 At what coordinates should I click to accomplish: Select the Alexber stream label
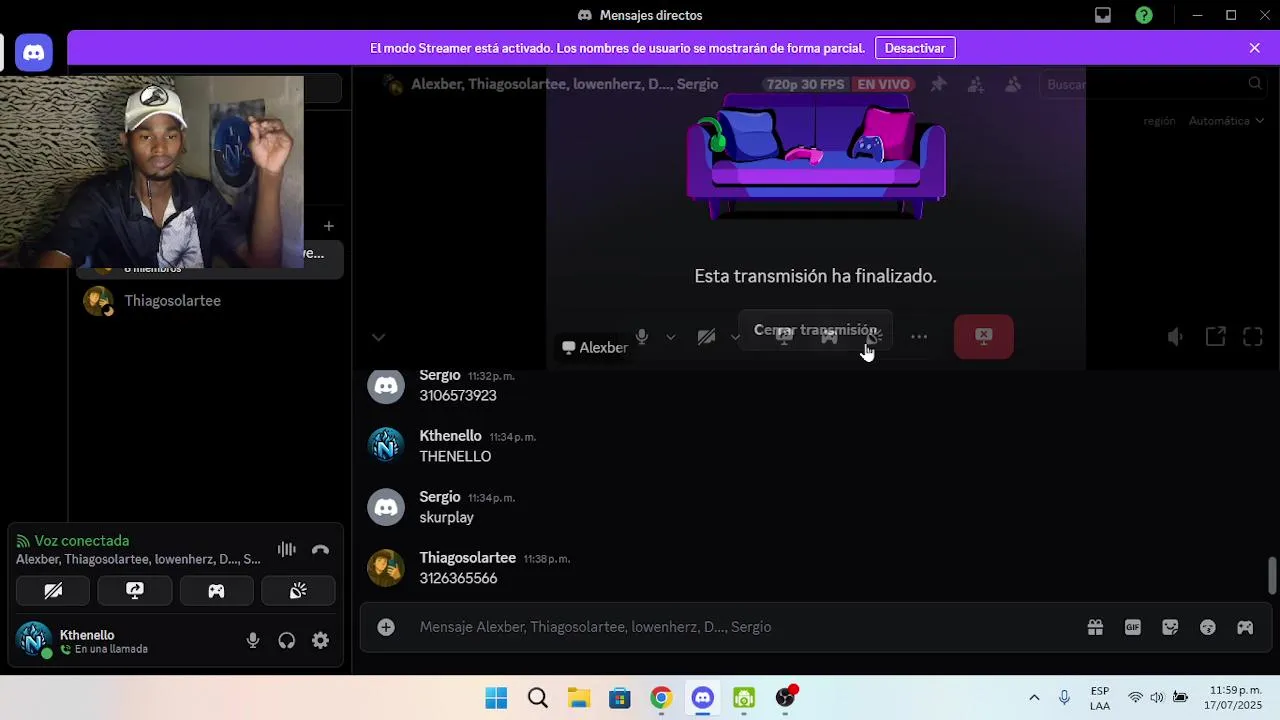pos(595,347)
